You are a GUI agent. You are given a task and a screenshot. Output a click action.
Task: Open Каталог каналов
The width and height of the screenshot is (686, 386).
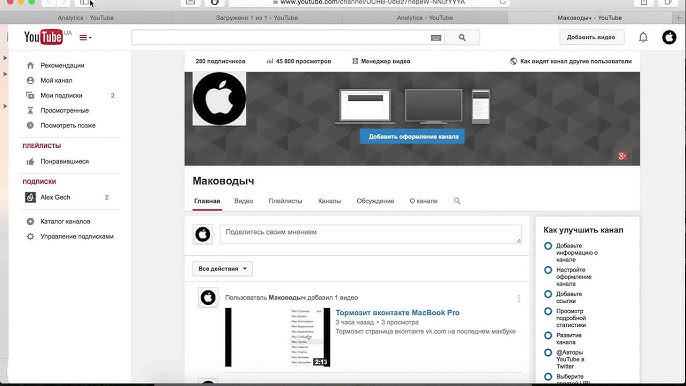coord(65,221)
